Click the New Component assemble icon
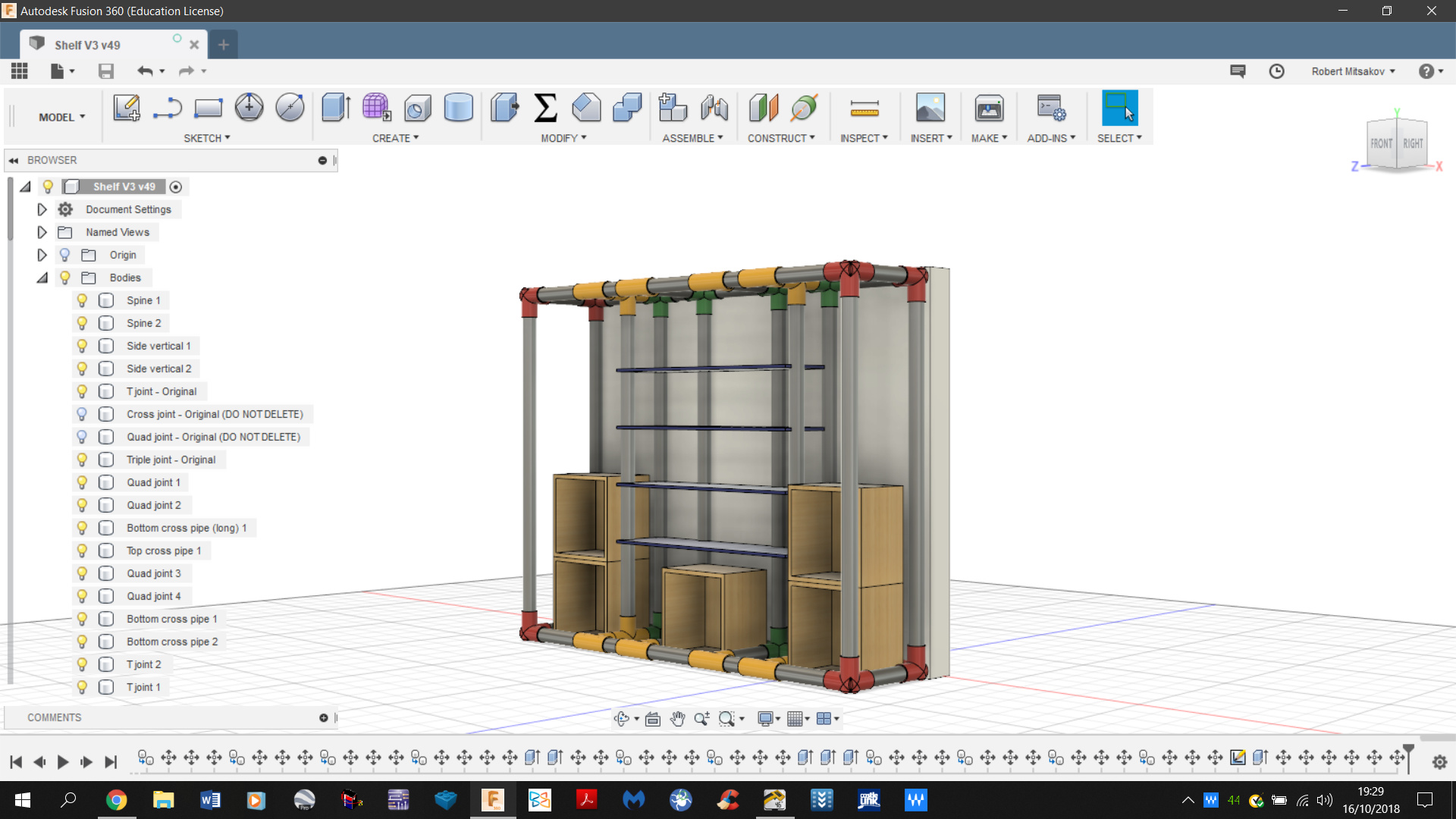The width and height of the screenshot is (1456, 819). (x=672, y=108)
